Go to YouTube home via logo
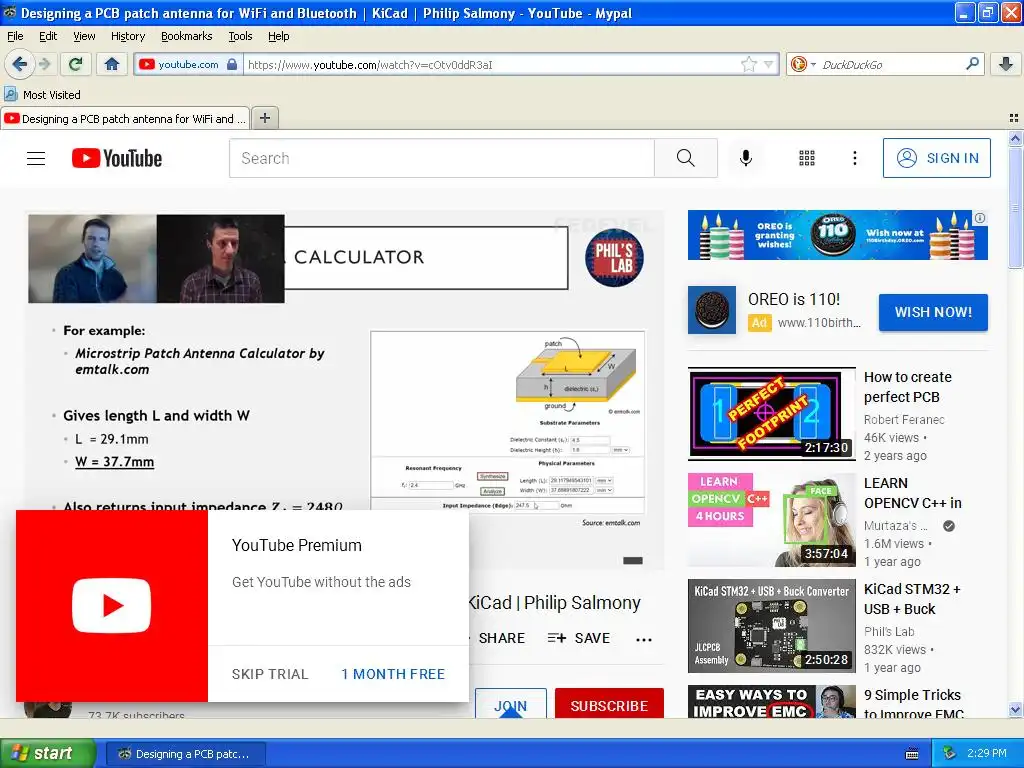The height and width of the screenshot is (768, 1024). [x=117, y=158]
